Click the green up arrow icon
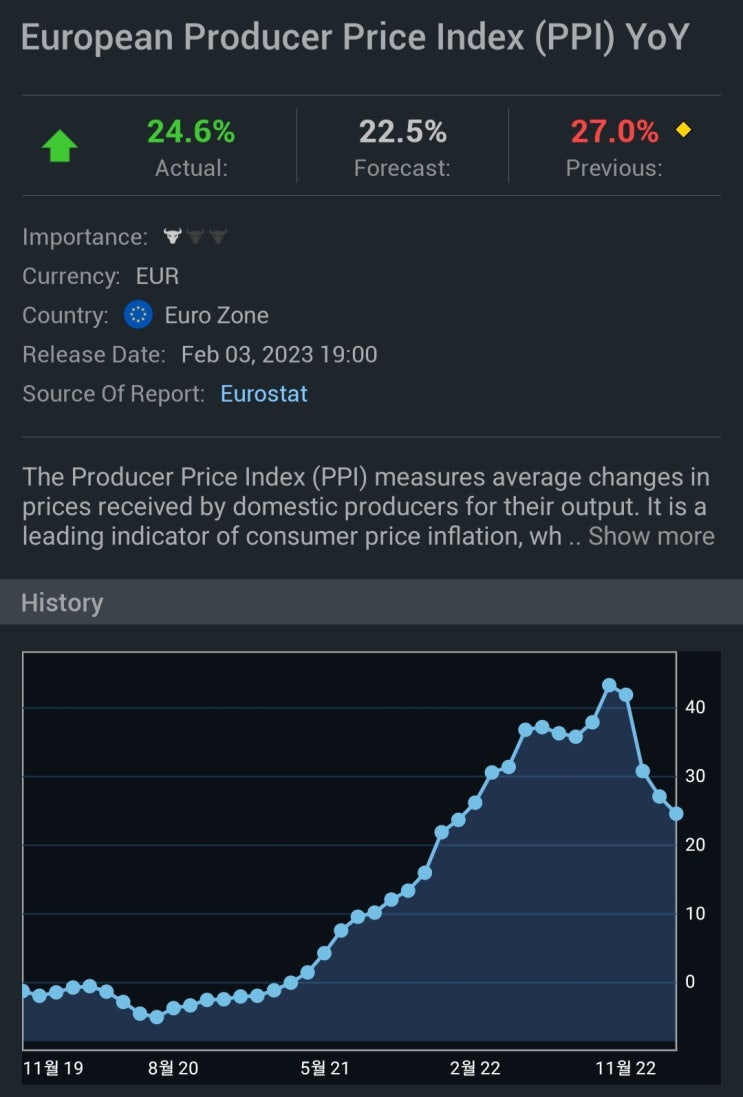Image resolution: width=743 pixels, height=1097 pixels. tap(59, 146)
